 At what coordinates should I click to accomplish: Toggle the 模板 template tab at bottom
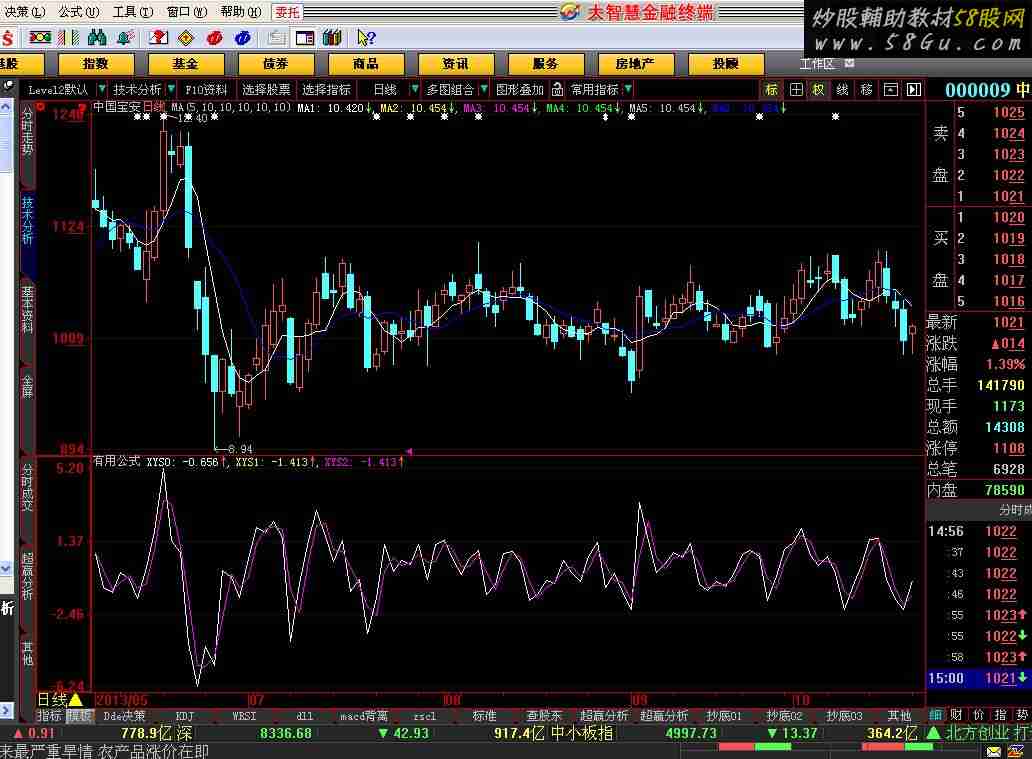tap(80, 716)
